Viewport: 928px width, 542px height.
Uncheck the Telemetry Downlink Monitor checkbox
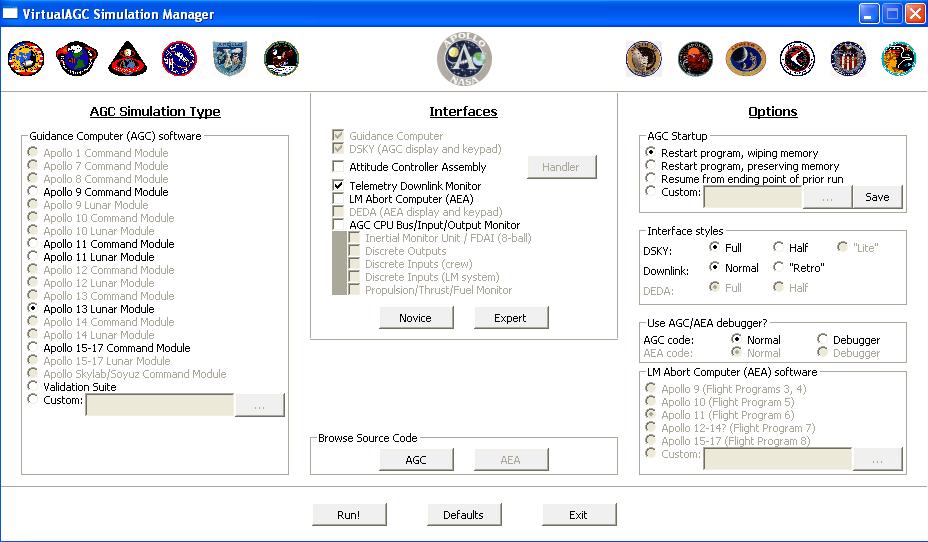339,186
